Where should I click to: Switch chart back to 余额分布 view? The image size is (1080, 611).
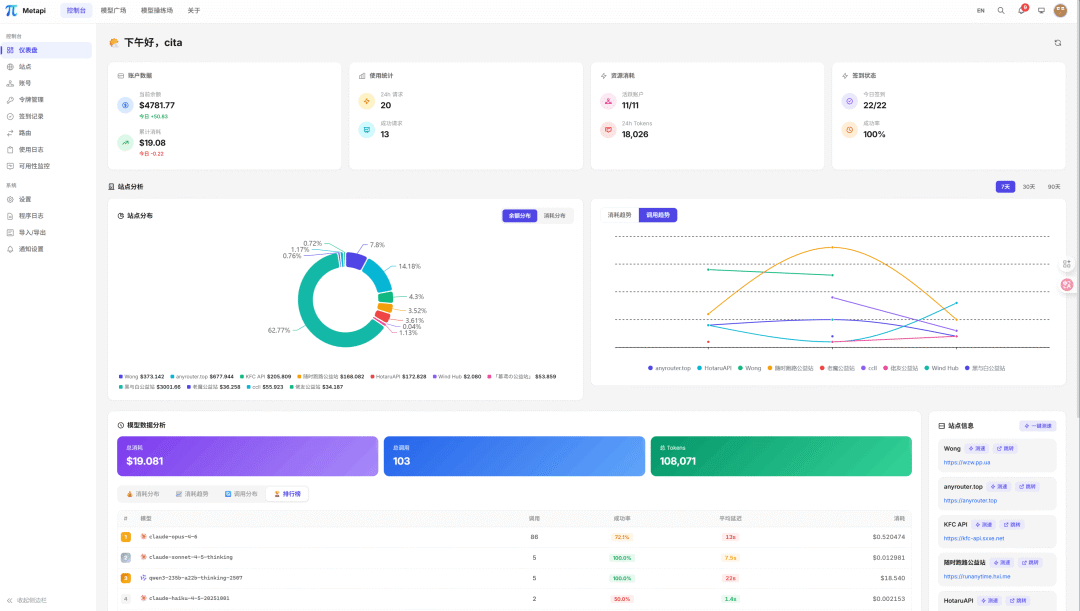tap(519, 214)
